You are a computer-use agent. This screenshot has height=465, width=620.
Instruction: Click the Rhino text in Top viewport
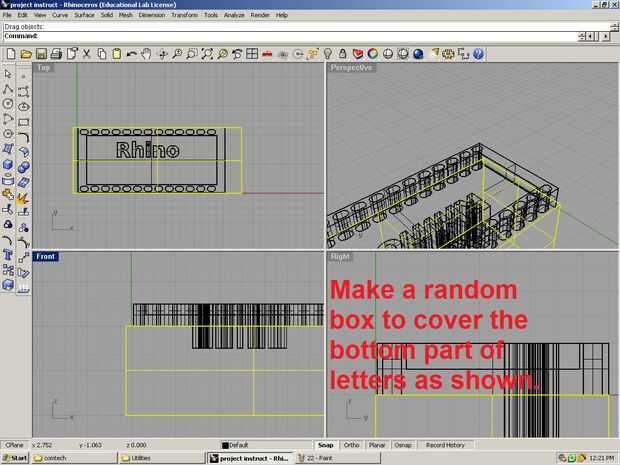pyautogui.click(x=148, y=150)
